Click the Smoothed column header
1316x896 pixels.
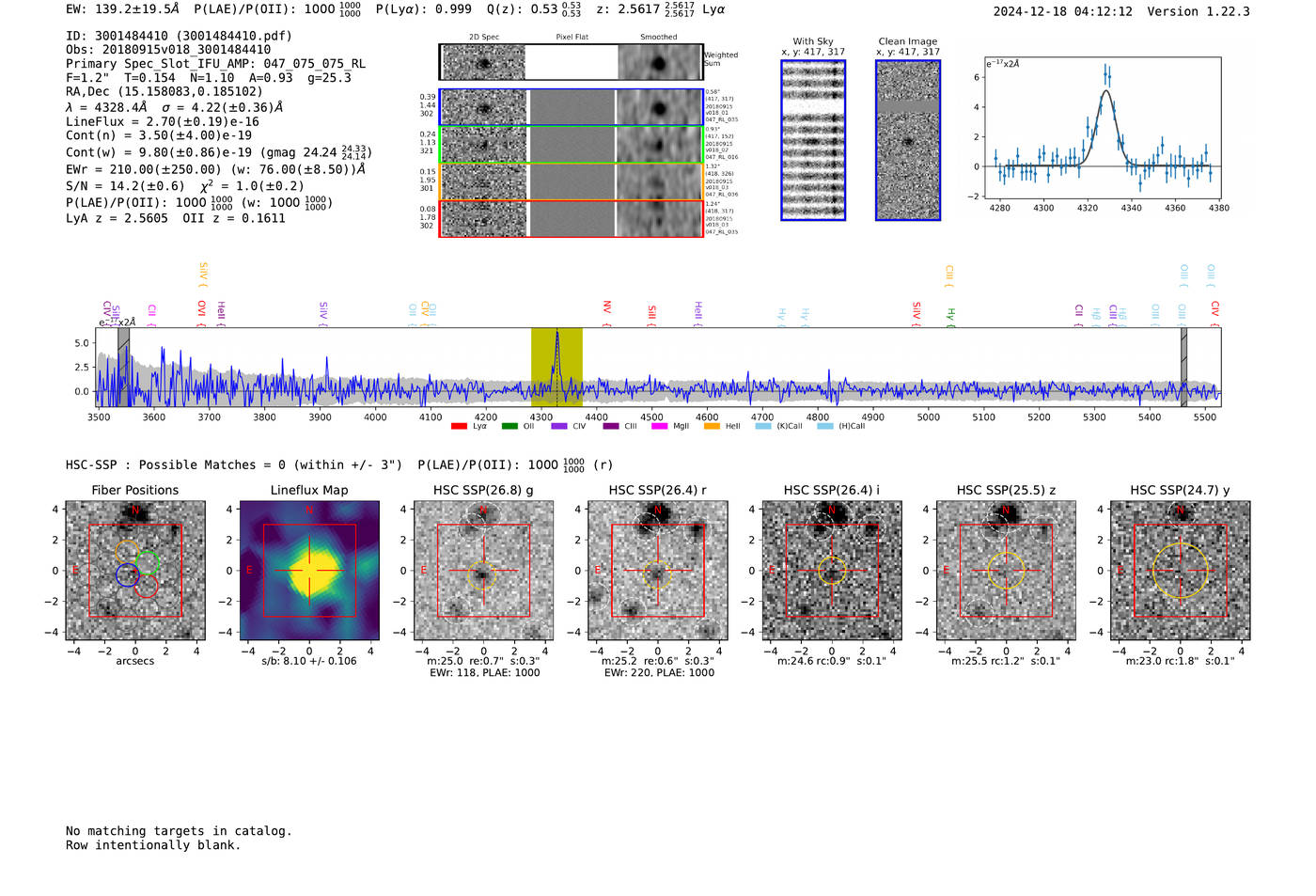pyautogui.click(x=658, y=38)
